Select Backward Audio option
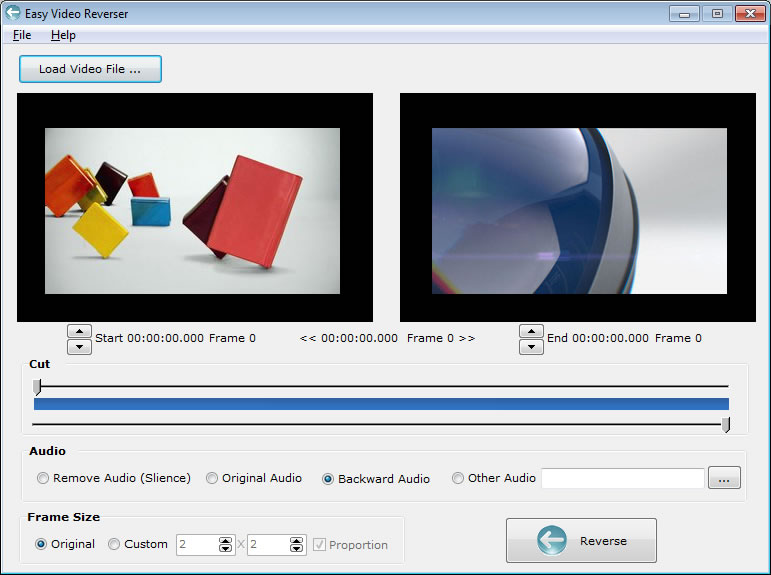 point(376,479)
